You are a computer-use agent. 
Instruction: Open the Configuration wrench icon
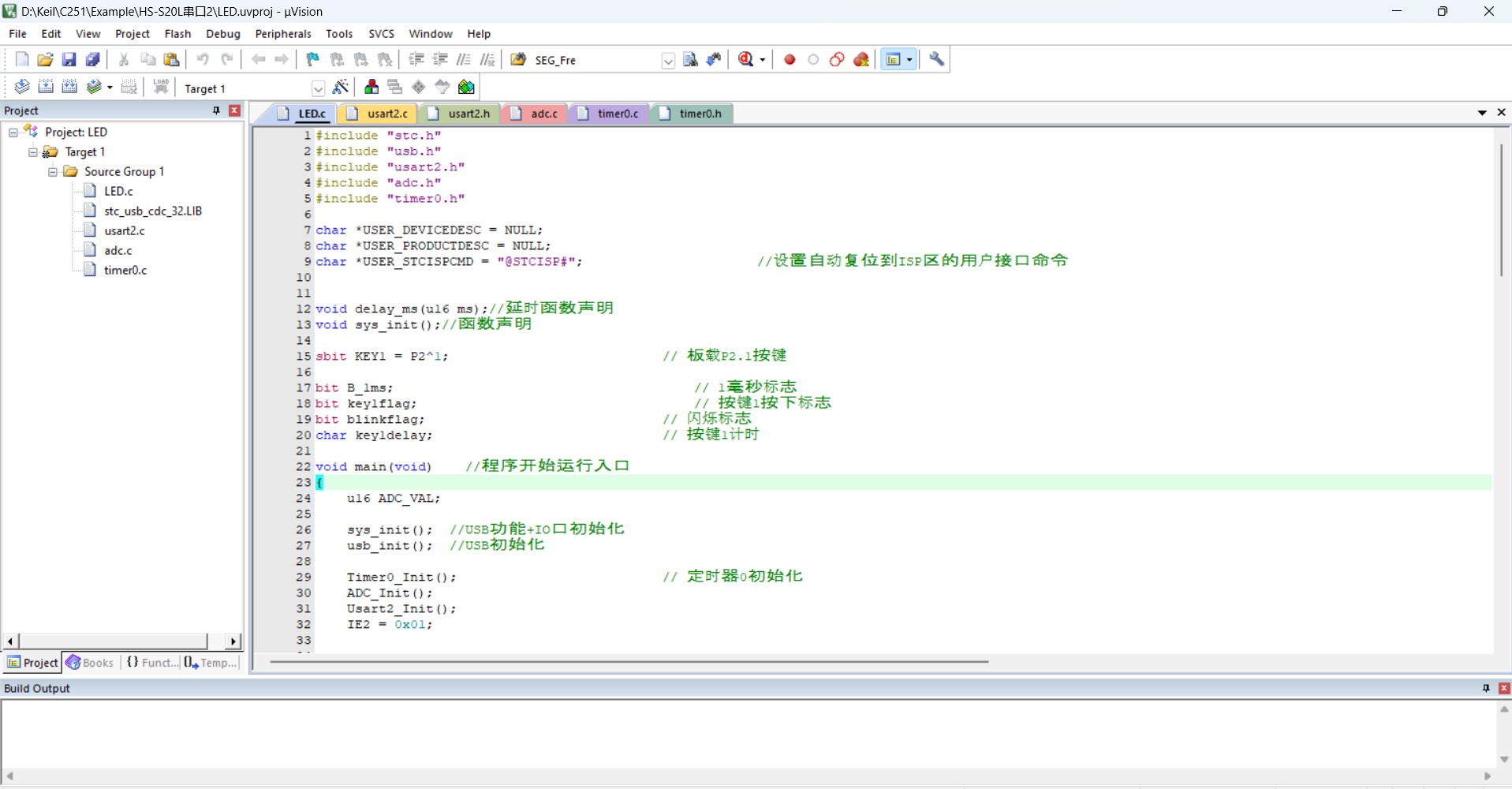tap(936, 59)
